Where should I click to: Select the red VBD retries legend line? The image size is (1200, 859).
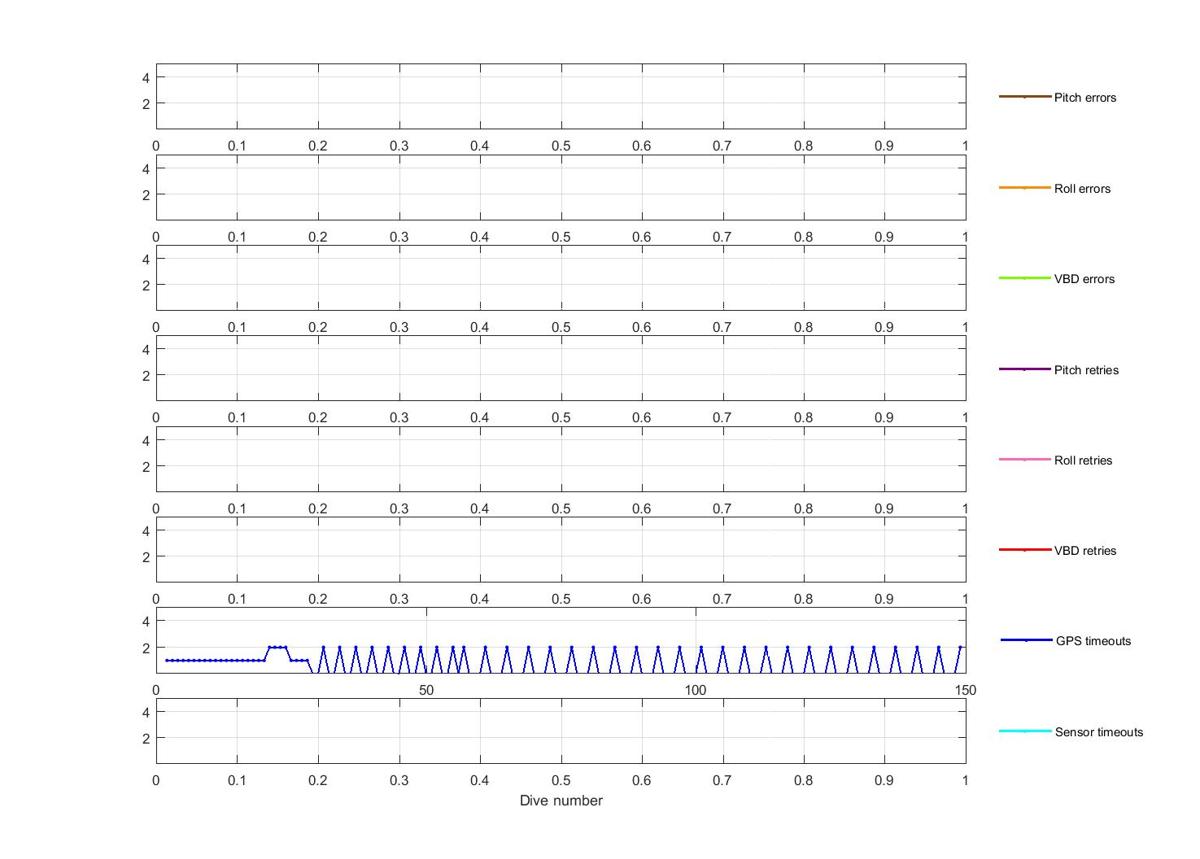(x=1025, y=550)
